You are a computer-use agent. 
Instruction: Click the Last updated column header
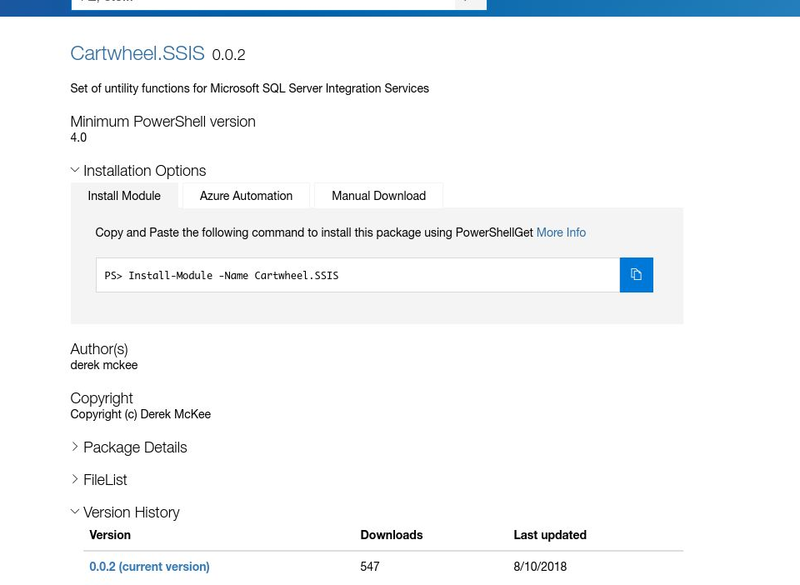tap(550, 535)
